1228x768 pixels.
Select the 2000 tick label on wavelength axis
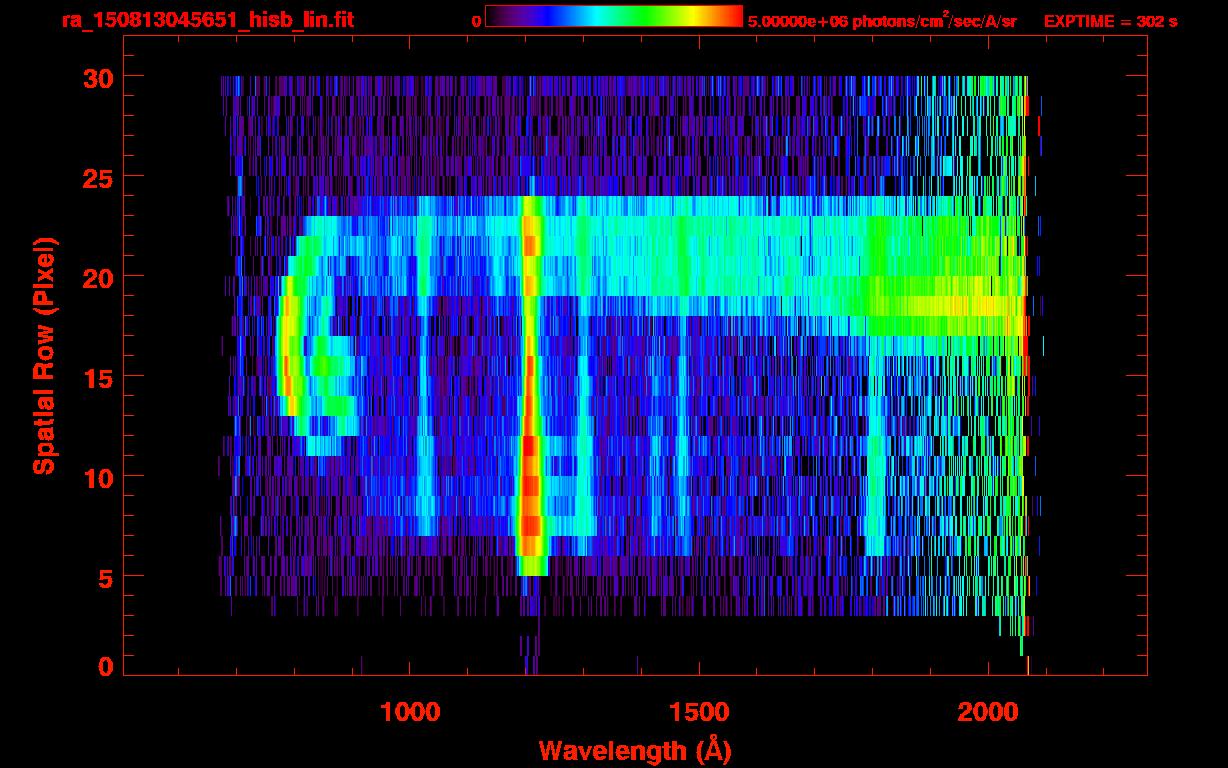click(x=987, y=711)
